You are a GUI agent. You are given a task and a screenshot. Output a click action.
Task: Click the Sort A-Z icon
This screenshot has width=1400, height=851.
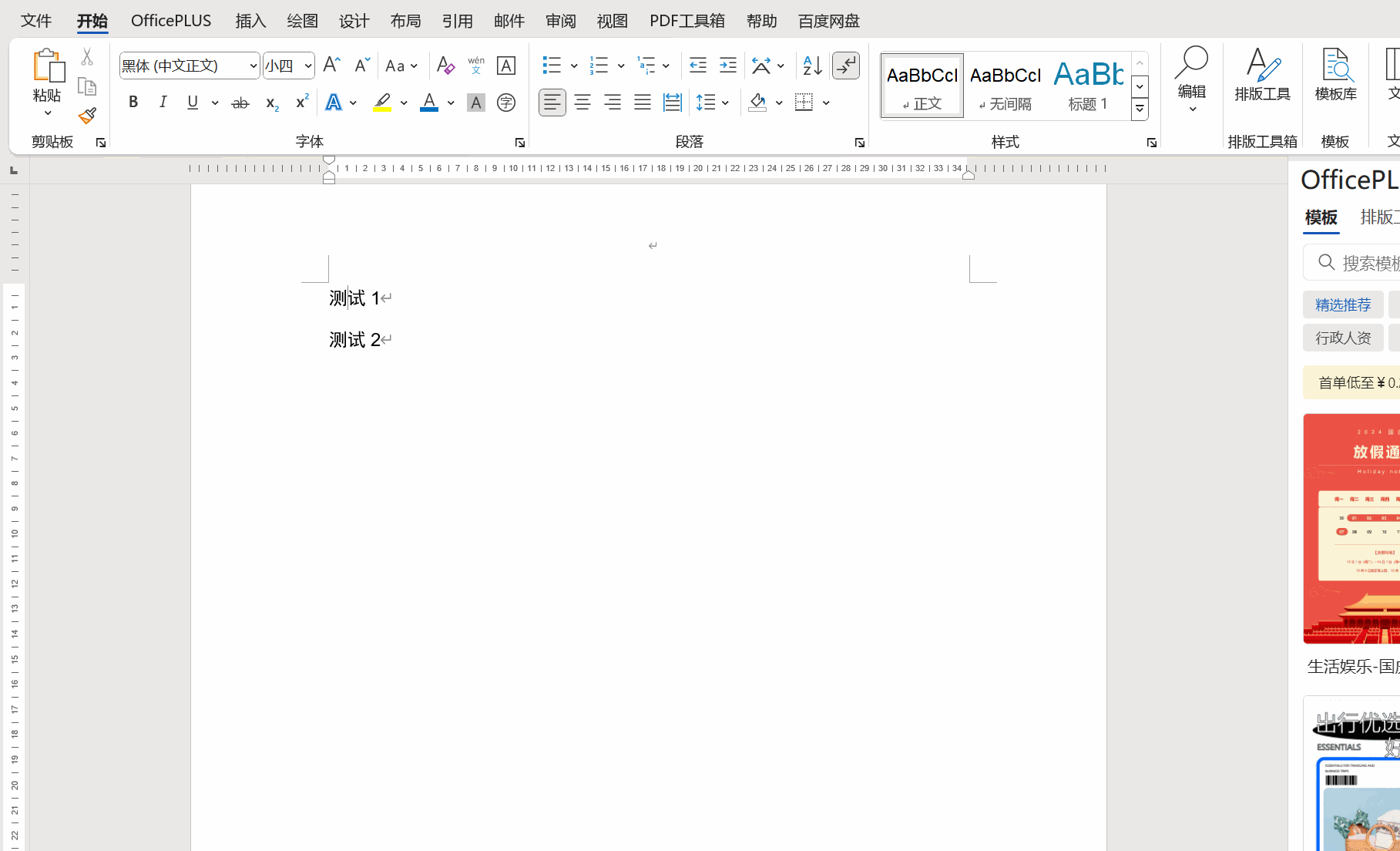tap(812, 66)
